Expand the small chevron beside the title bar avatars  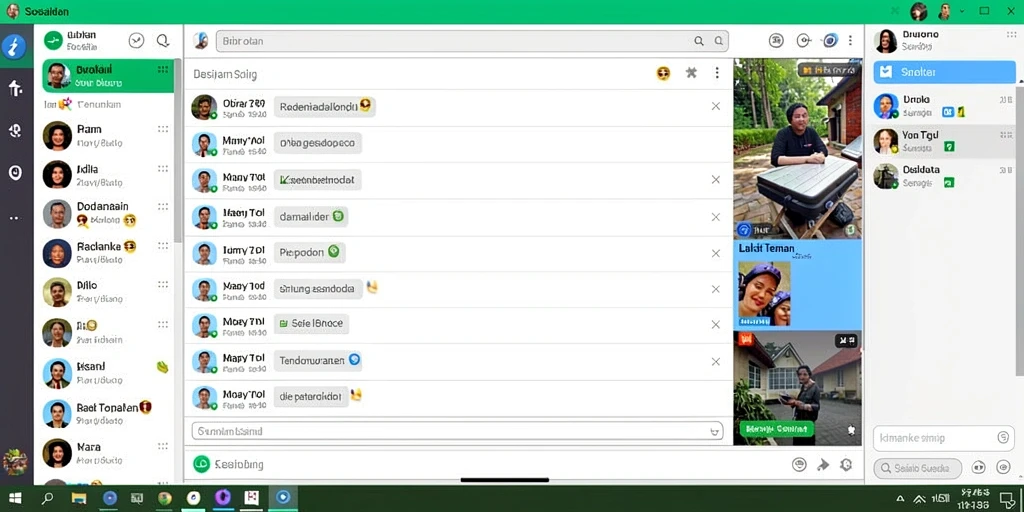(x=961, y=11)
